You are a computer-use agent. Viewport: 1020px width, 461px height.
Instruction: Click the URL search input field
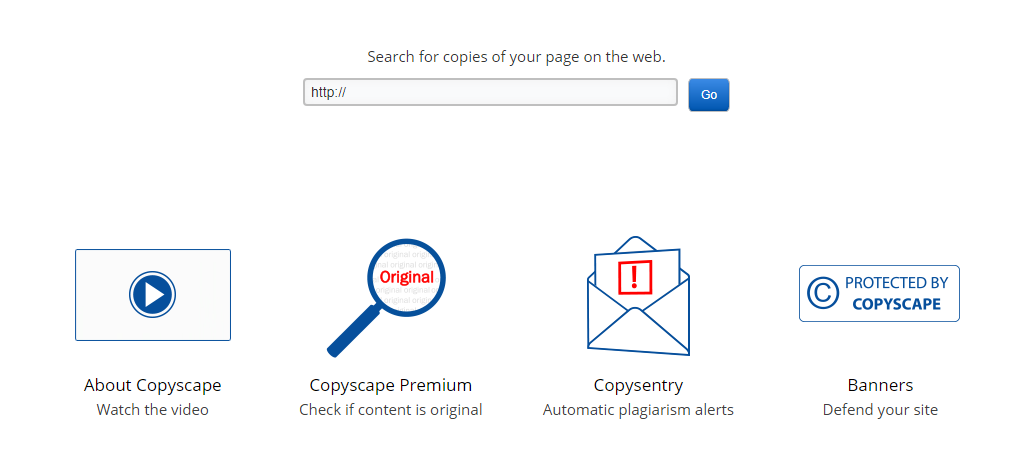[490, 93]
